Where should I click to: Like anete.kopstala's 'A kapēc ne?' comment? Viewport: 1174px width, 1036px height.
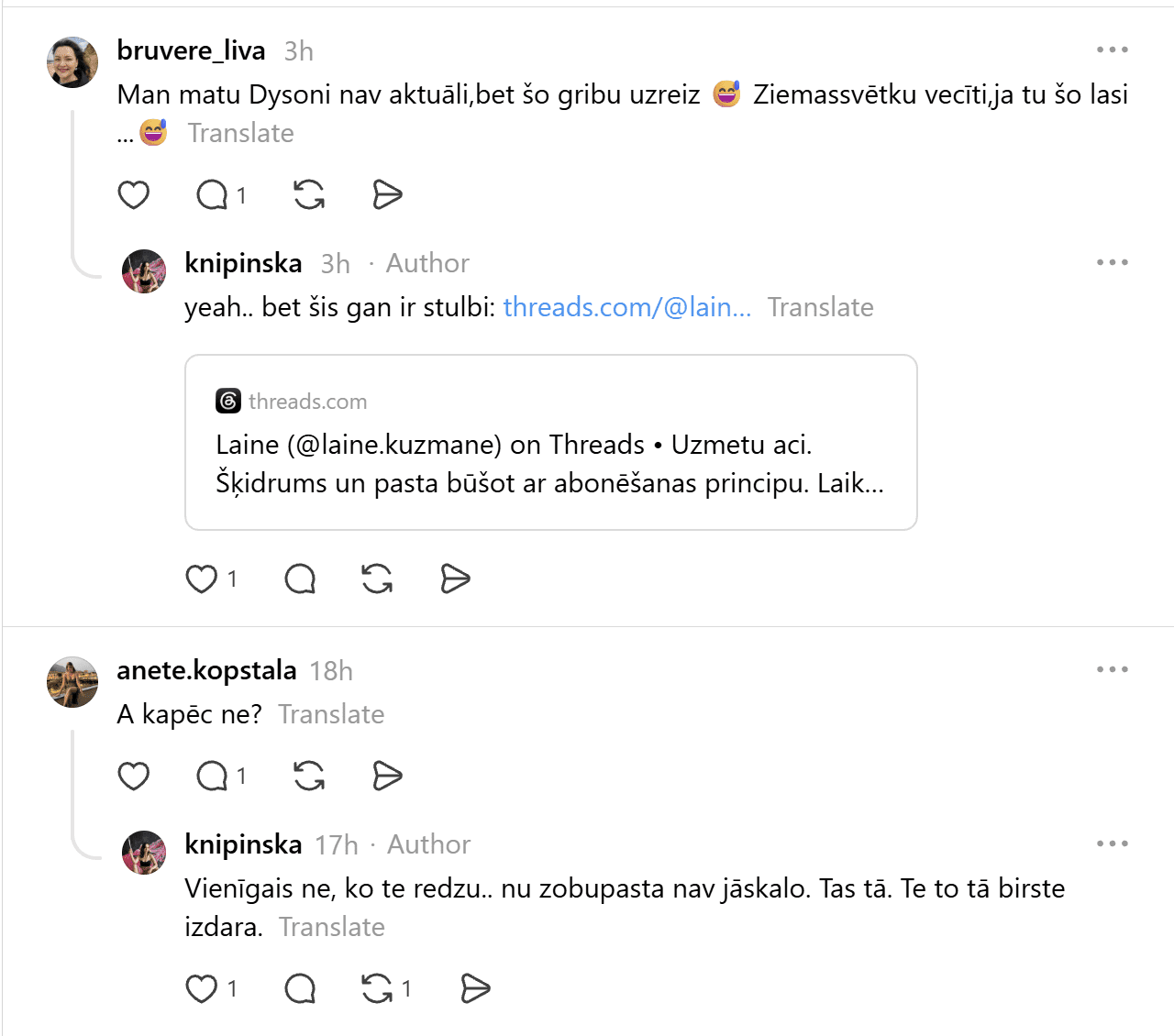click(134, 777)
